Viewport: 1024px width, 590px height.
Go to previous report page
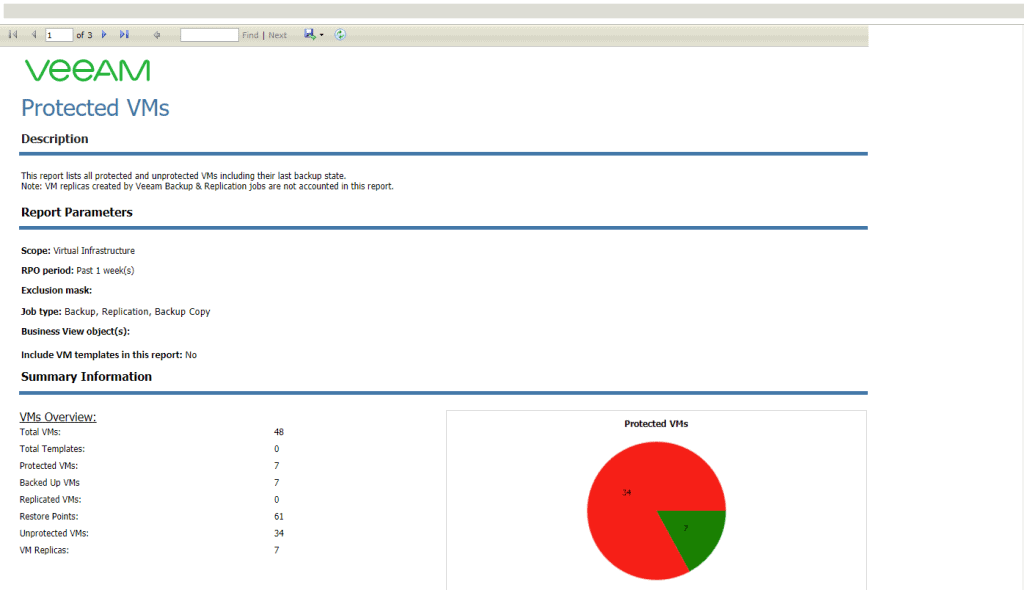pyautogui.click(x=33, y=35)
